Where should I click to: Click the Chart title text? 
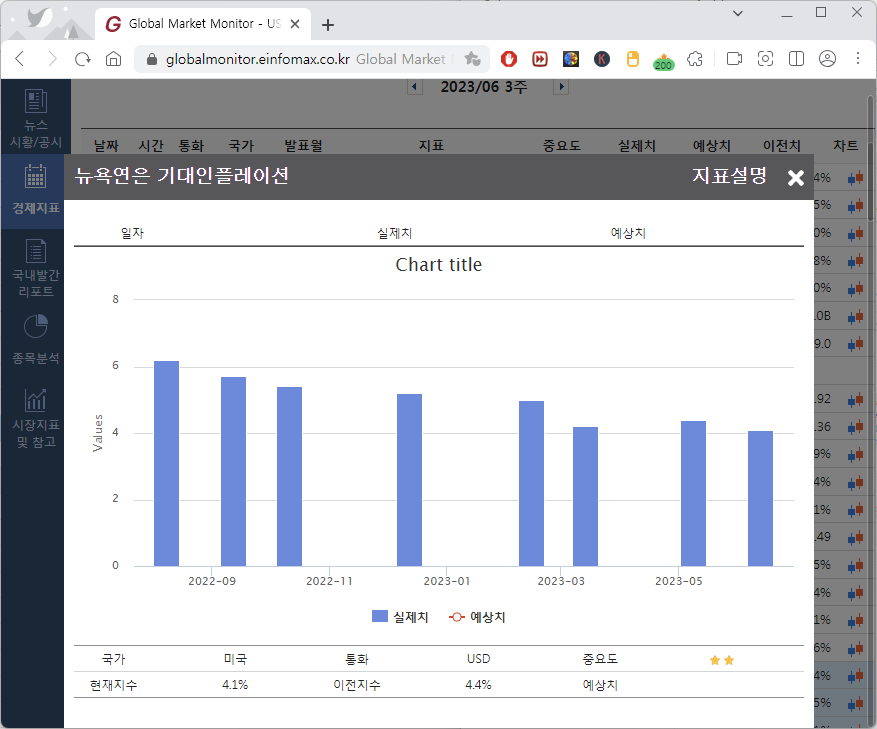(438, 265)
